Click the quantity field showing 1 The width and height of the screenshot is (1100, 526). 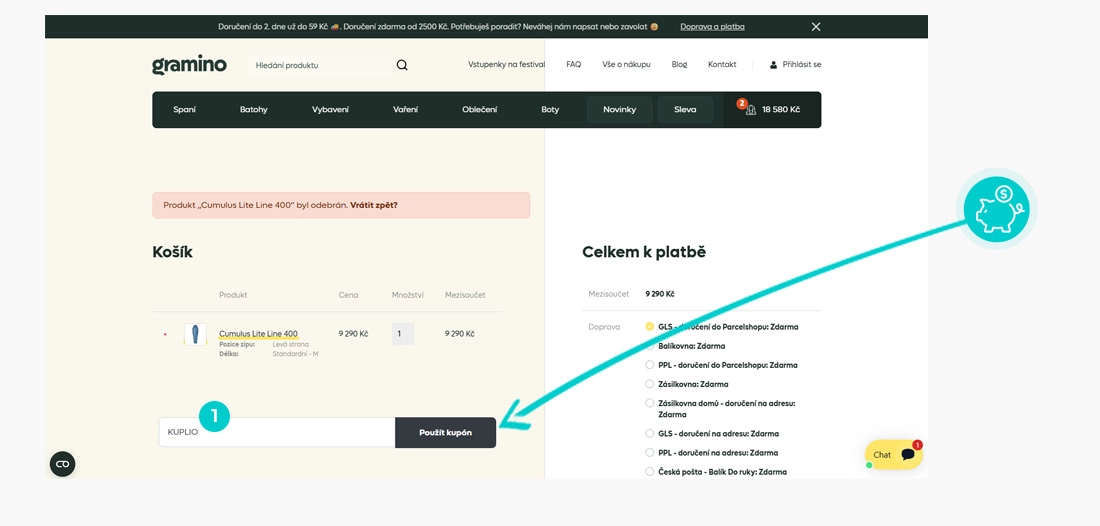pos(403,334)
